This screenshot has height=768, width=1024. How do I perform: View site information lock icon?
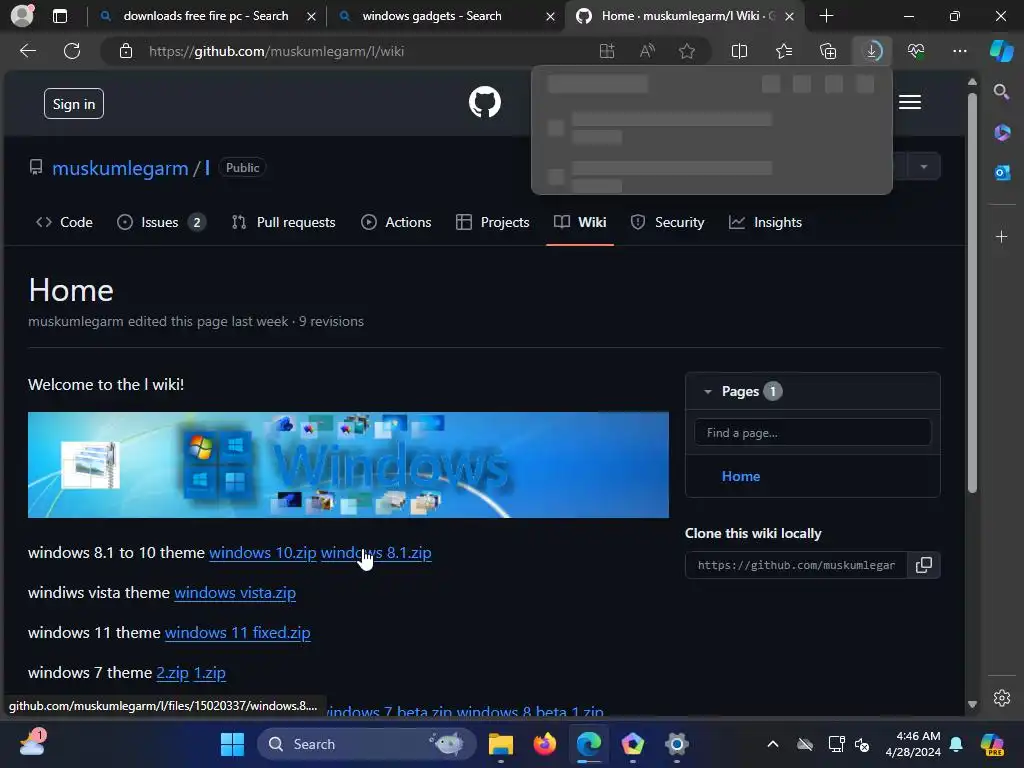126,51
